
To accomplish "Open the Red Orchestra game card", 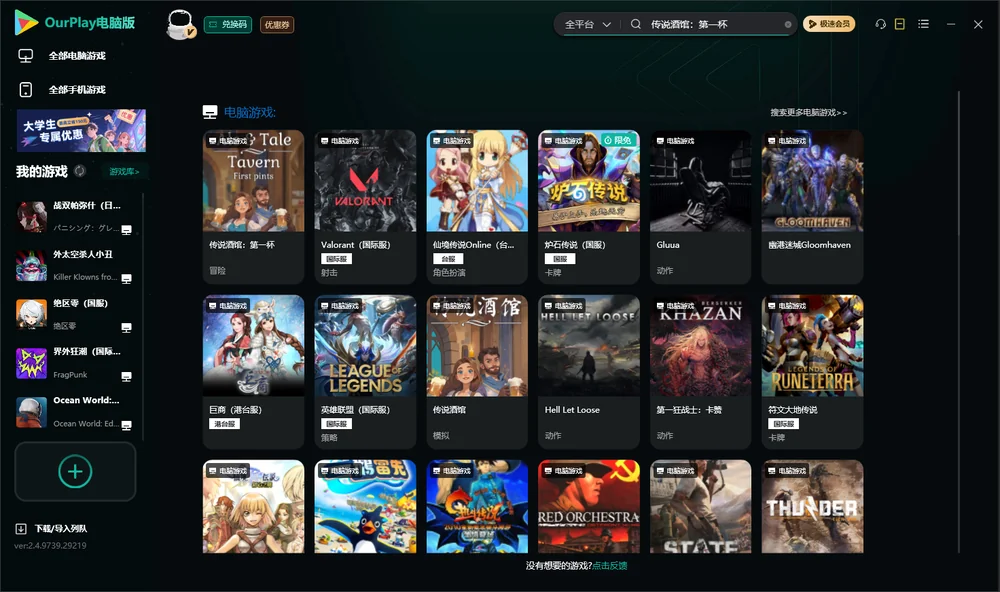I will point(589,507).
